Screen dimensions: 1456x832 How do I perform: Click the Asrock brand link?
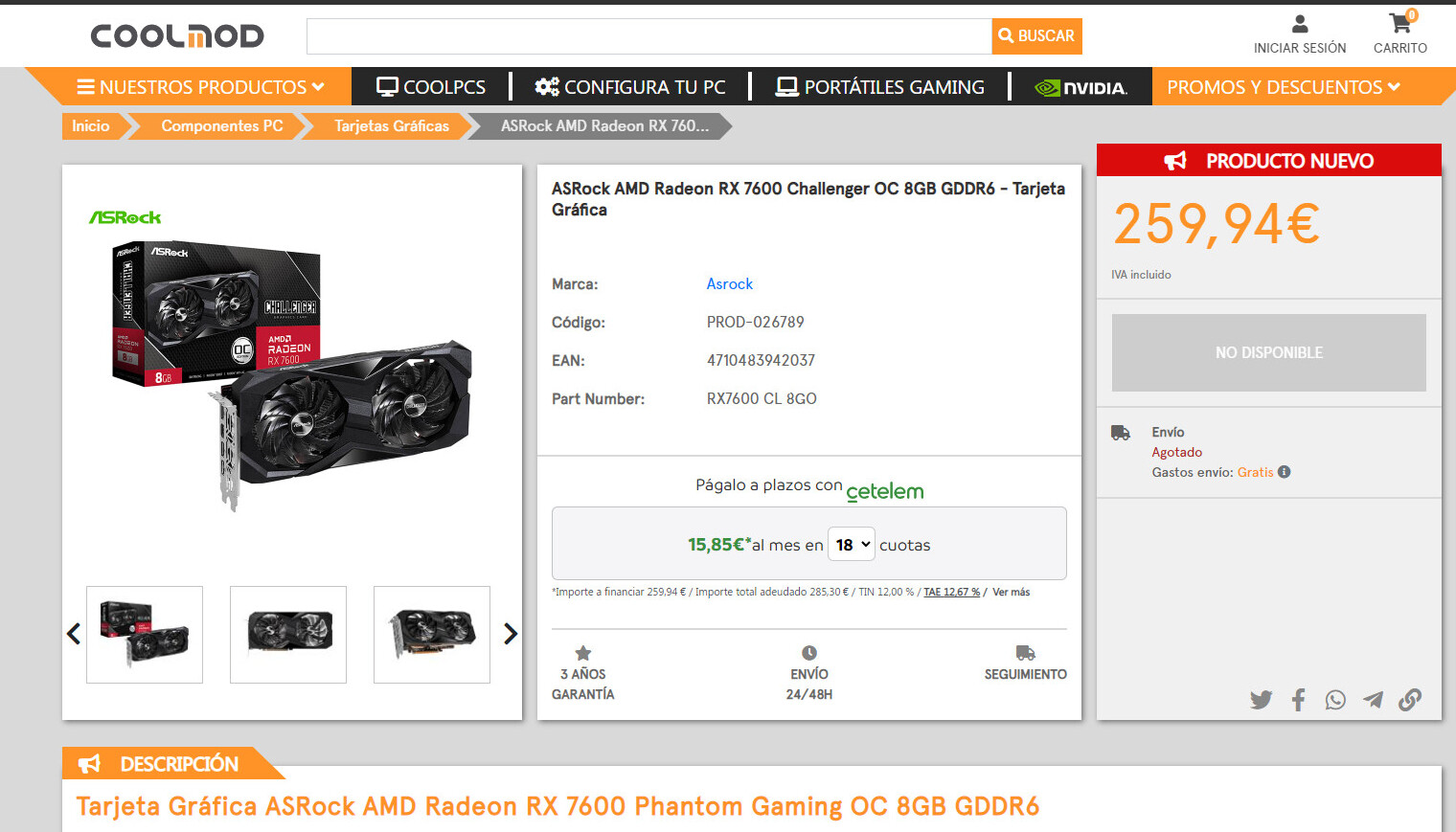pos(730,284)
